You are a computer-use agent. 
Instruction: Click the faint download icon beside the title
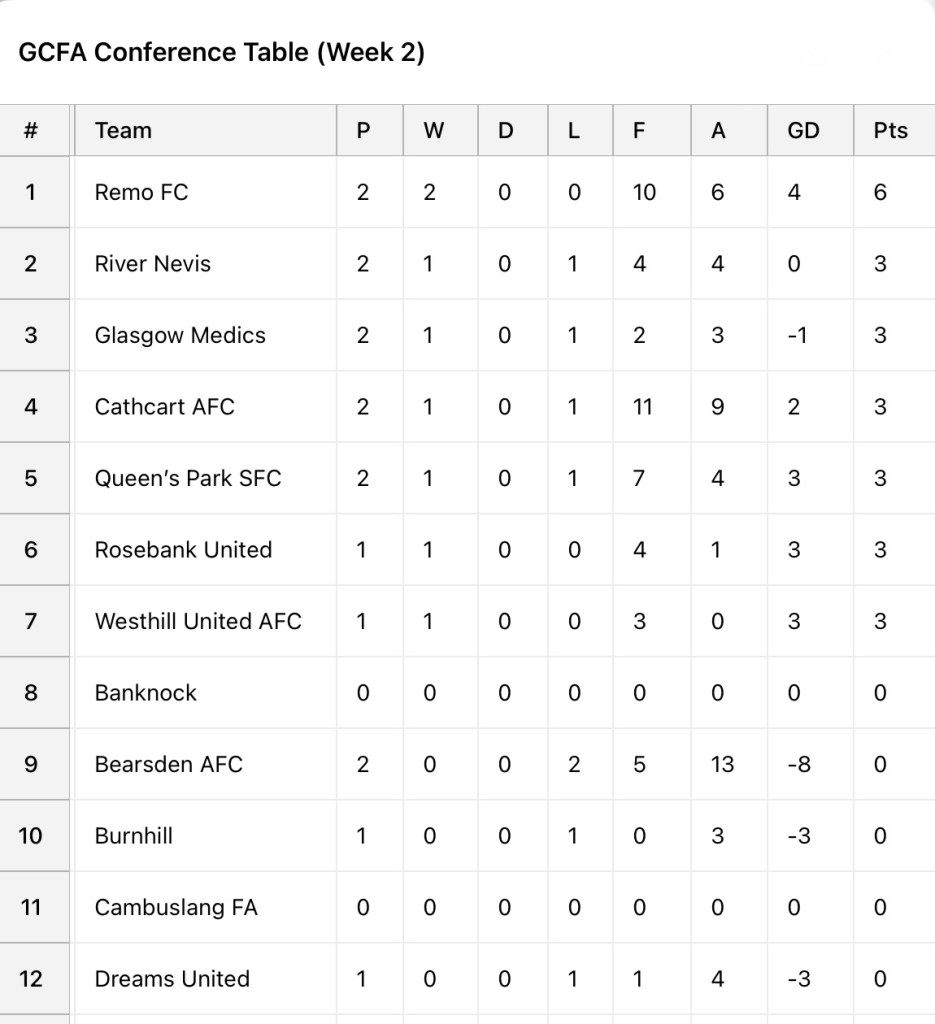coord(816,54)
